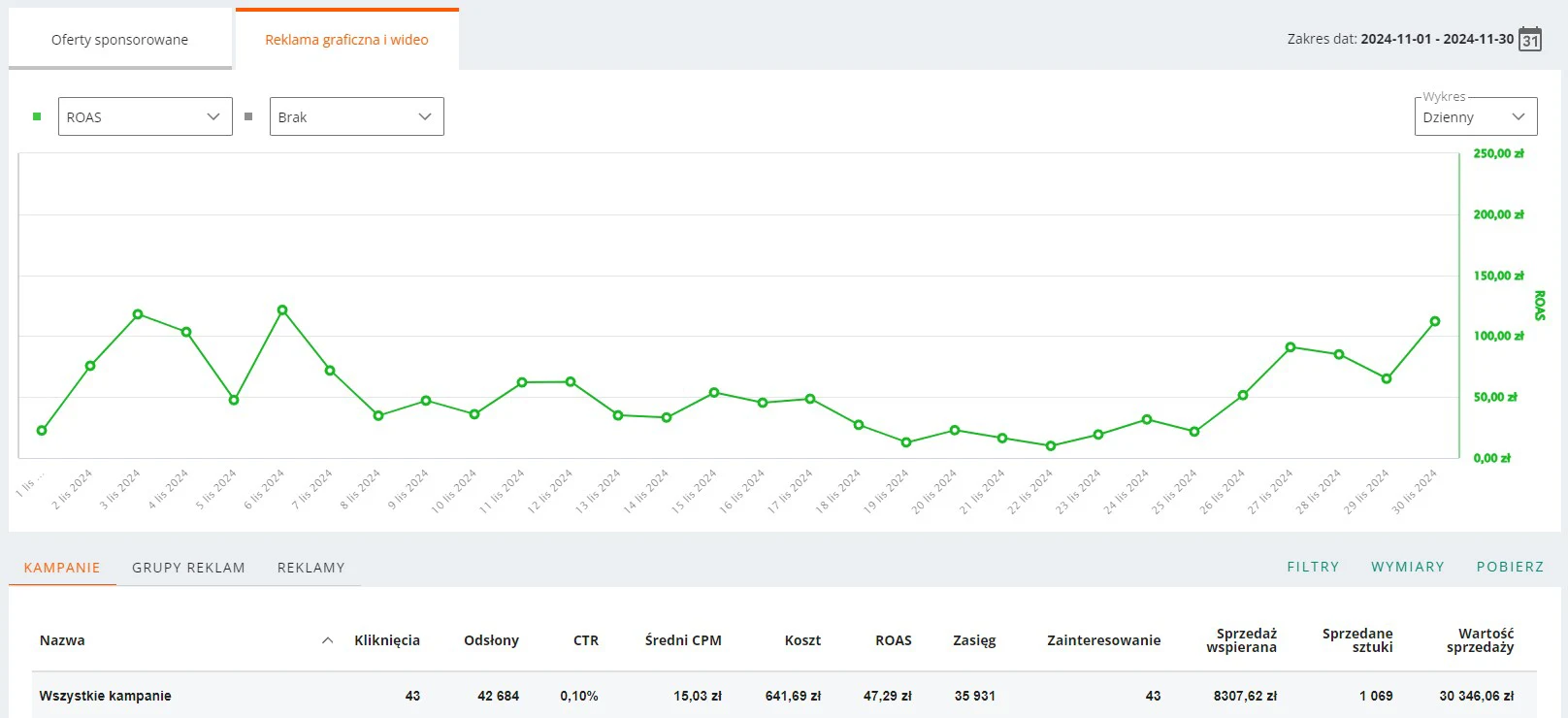
Task: Click the WYMIARY button
Action: (1407, 567)
